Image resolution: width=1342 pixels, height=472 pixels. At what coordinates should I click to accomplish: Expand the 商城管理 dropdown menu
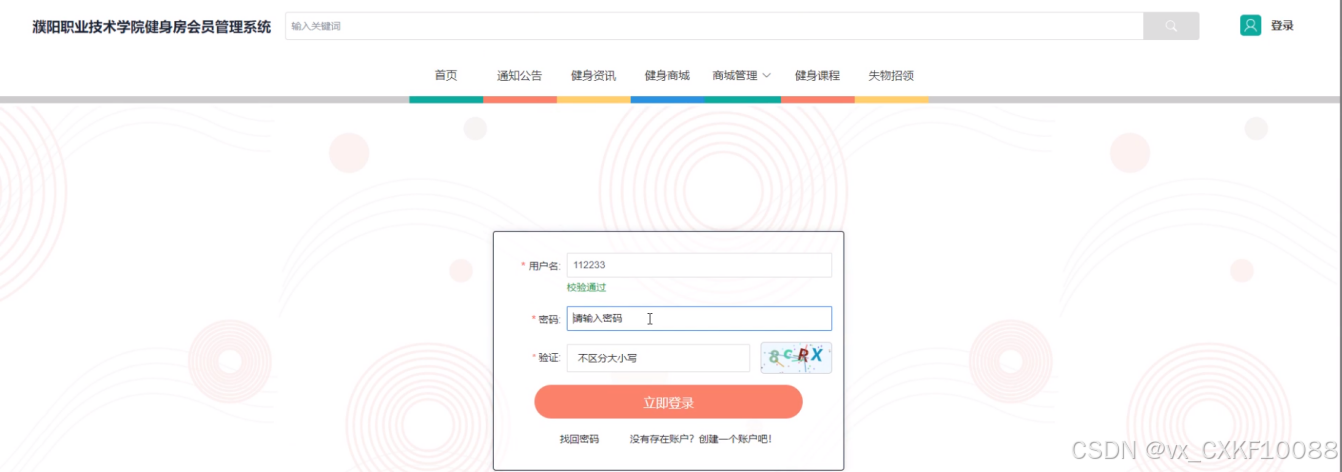[742, 75]
